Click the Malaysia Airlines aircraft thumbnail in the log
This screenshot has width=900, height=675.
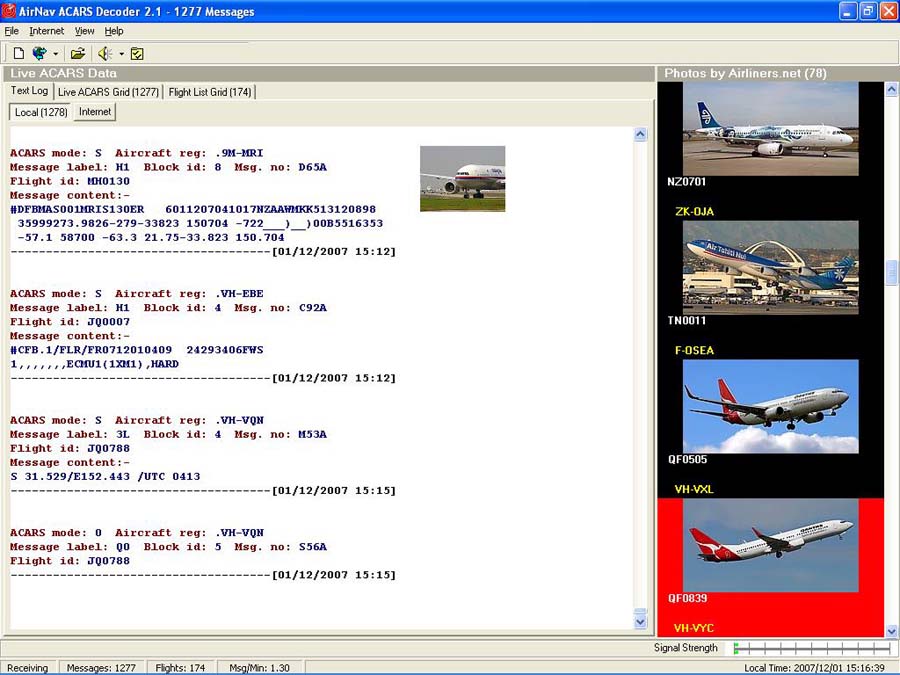(x=463, y=179)
